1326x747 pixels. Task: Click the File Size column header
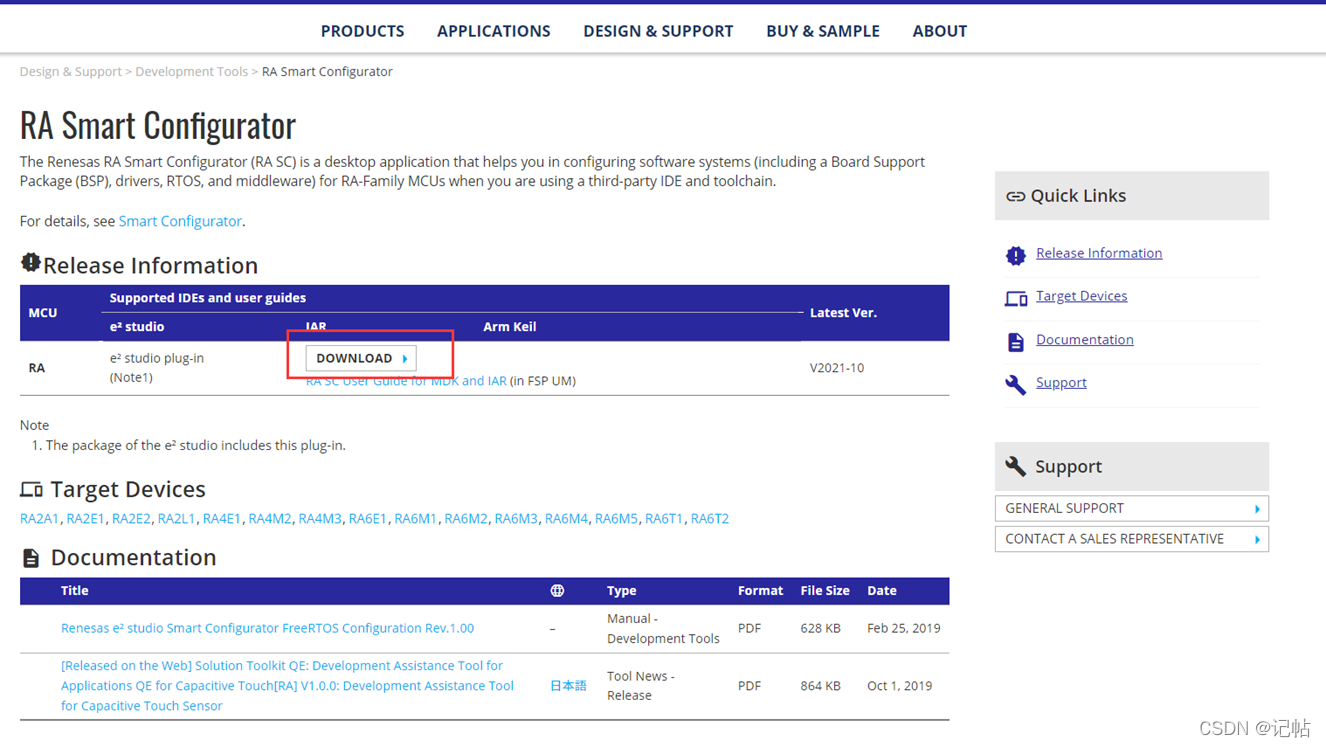point(825,591)
